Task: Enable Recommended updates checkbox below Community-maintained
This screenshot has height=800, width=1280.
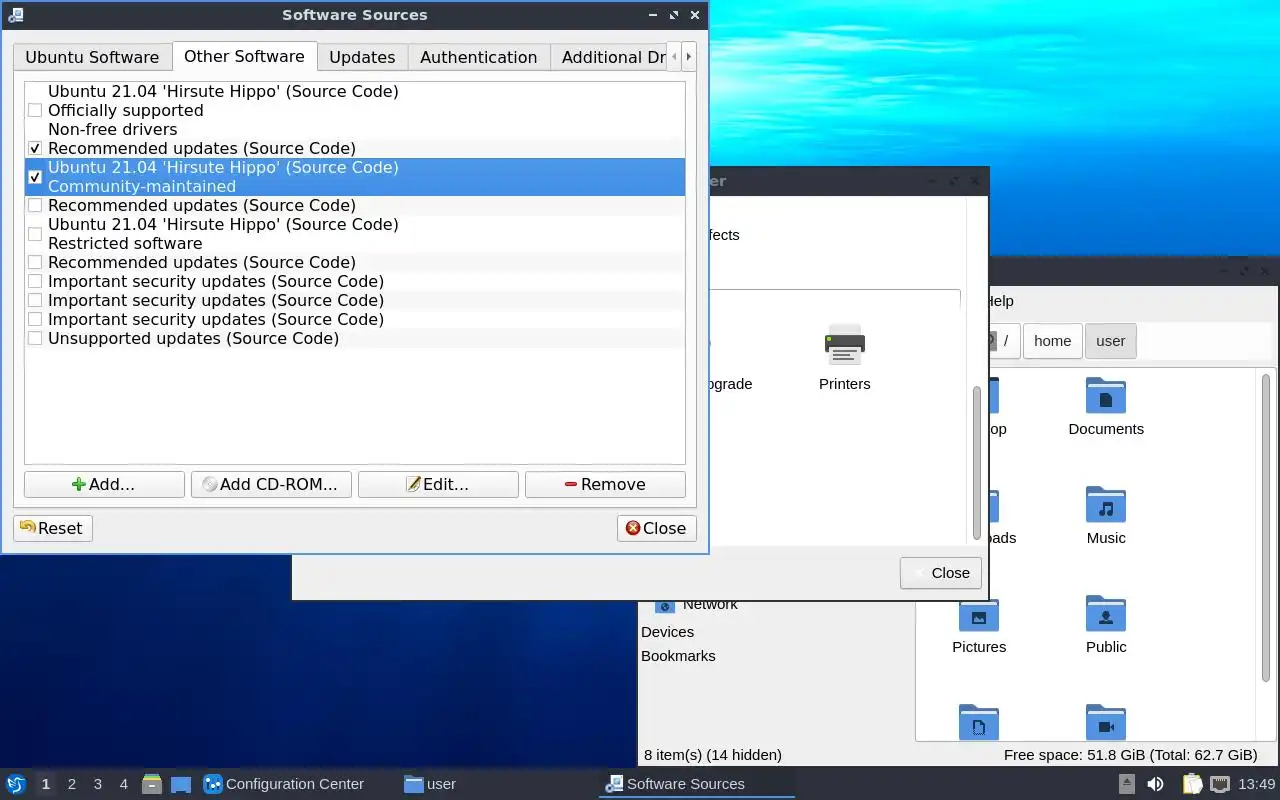Action: [35, 205]
